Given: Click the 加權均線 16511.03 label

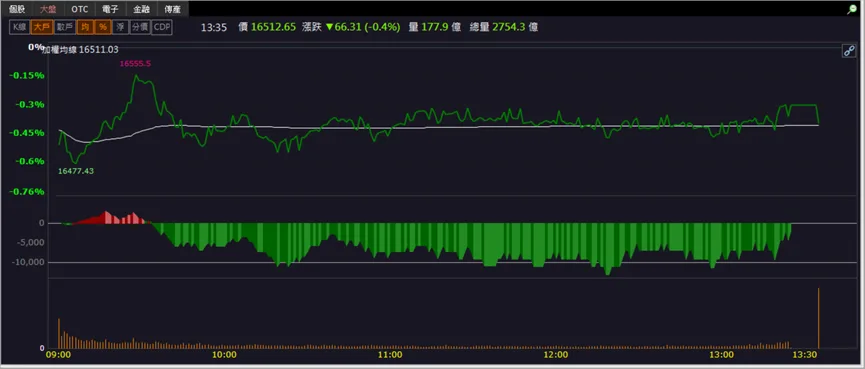Looking at the screenshot, I should (x=82, y=50).
